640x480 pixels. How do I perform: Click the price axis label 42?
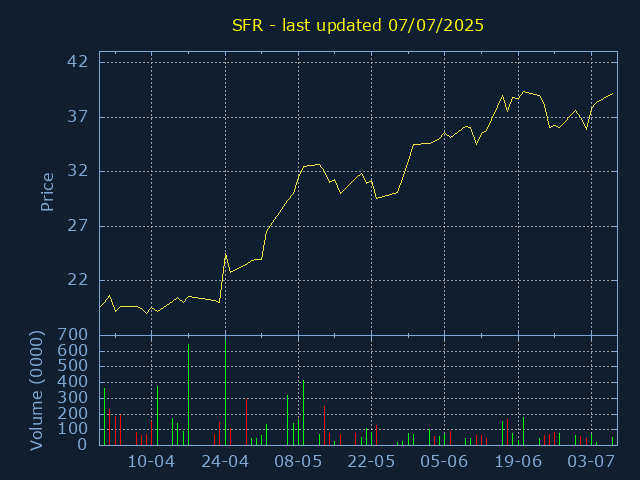(x=78, y=62)
